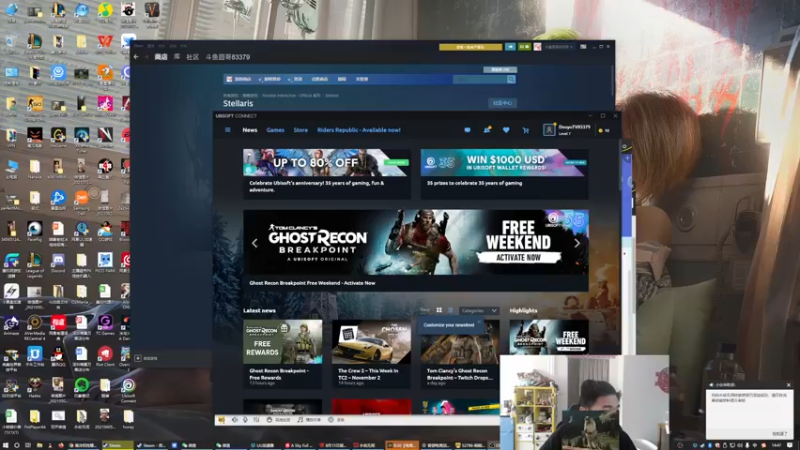Open the Games tab in Ubisoft Connect

click(x=275, y=130)
